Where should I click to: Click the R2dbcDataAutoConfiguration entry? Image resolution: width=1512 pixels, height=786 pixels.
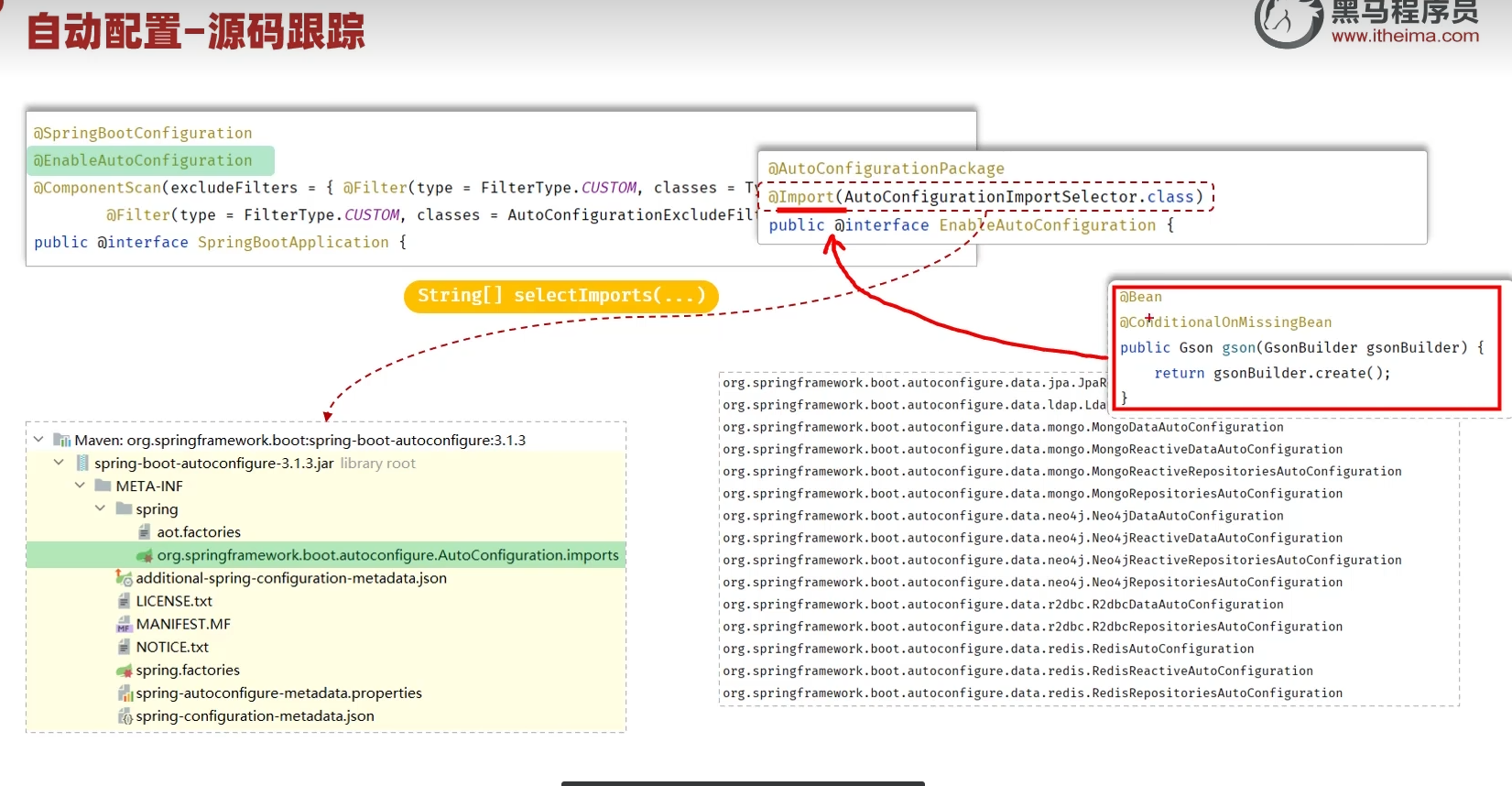[1003, 605]
